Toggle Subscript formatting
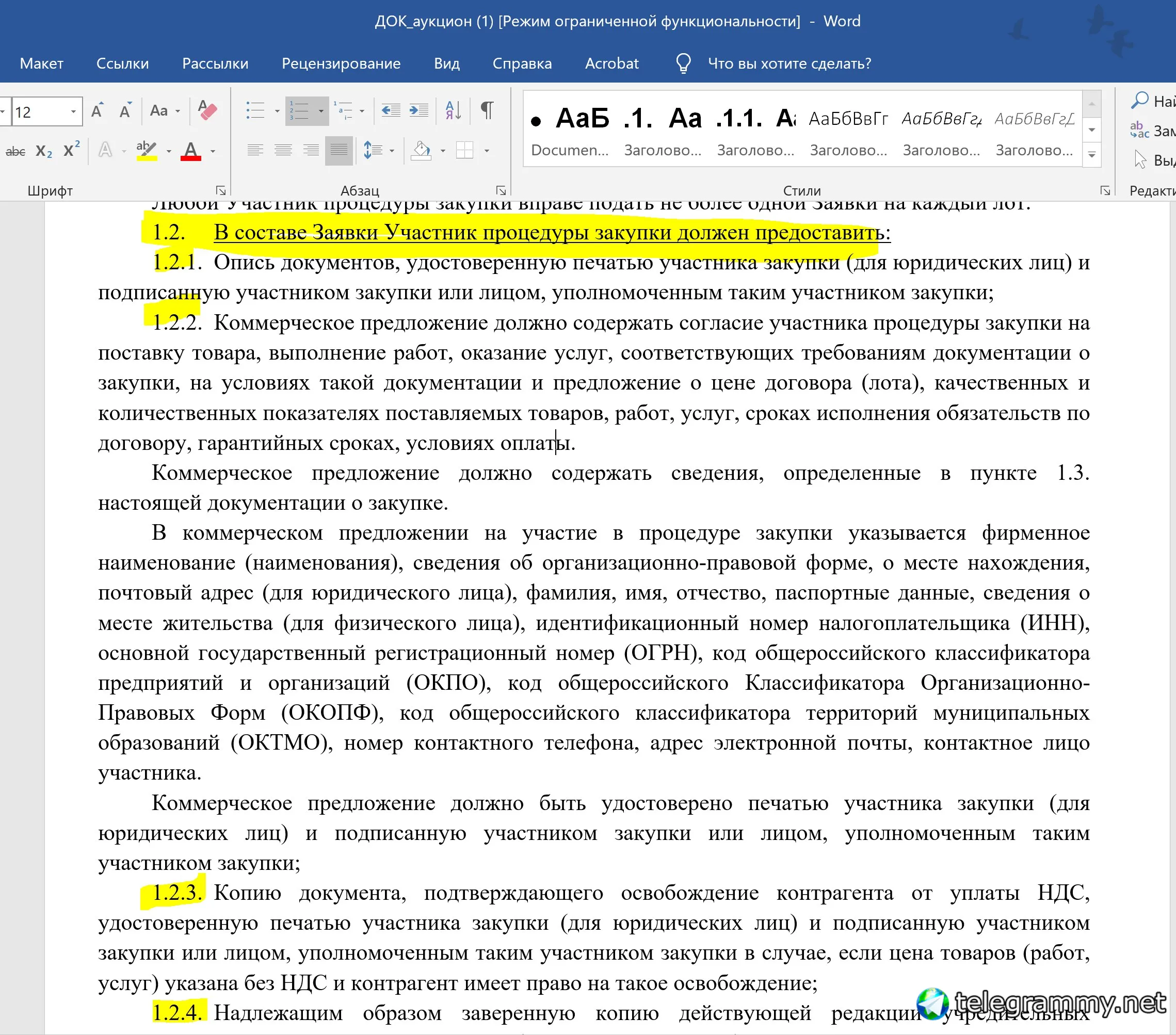 [x=44, y=151]
